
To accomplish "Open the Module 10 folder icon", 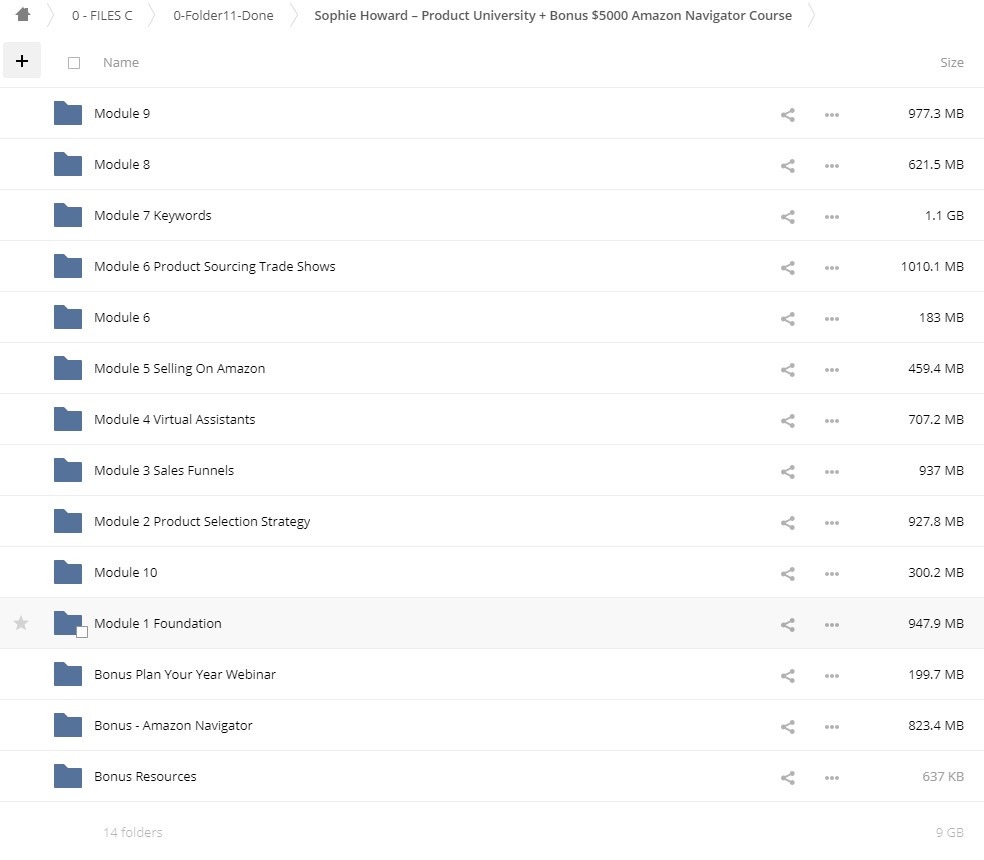I will click(x=68, y=572).
